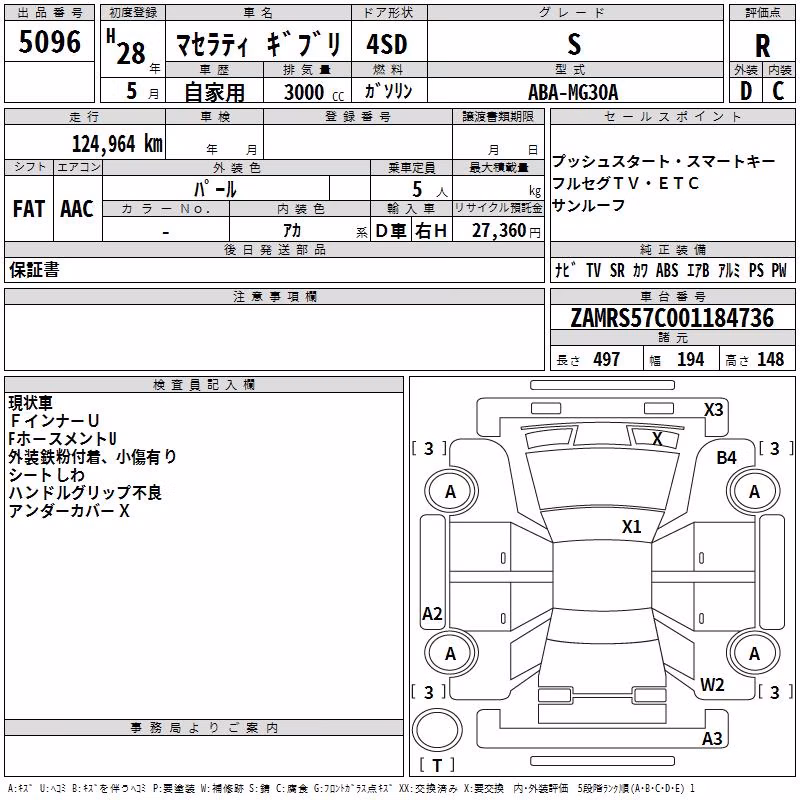The width and height of the screenshot is (800, 800).
Task: Click car name マセラティ ギブリ
Action: click(x=258, y=44)
